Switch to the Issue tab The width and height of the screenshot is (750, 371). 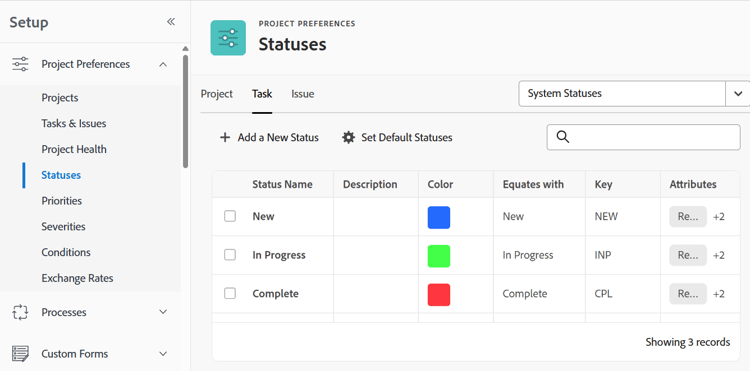tap(303, 94)
